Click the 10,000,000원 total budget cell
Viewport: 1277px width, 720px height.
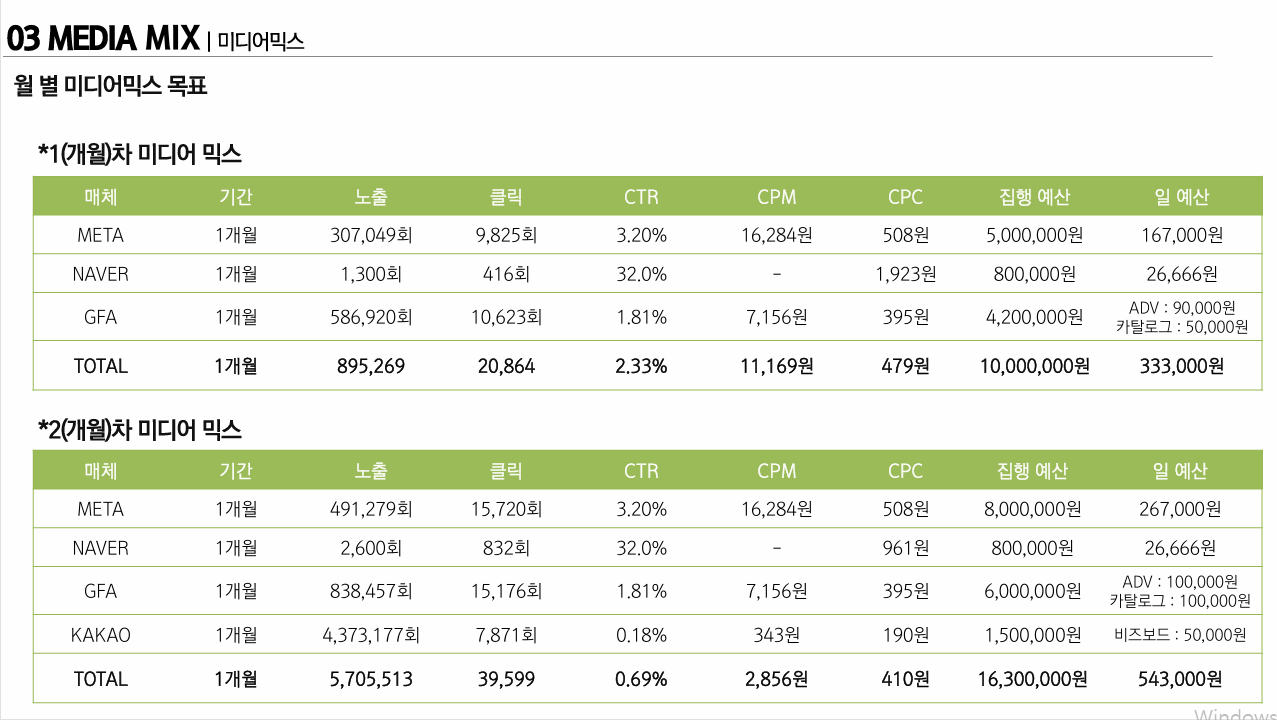coord(1034,366)
